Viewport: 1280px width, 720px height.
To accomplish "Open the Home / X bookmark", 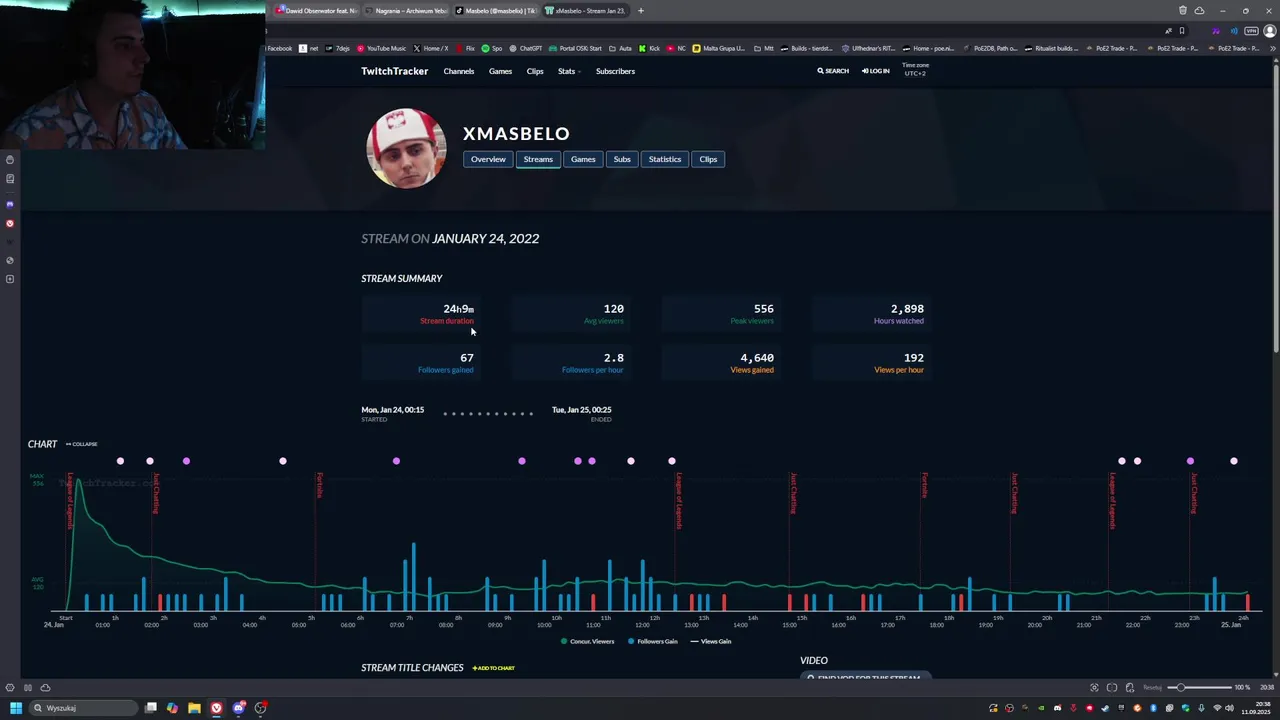I will [x=431, y=48].
